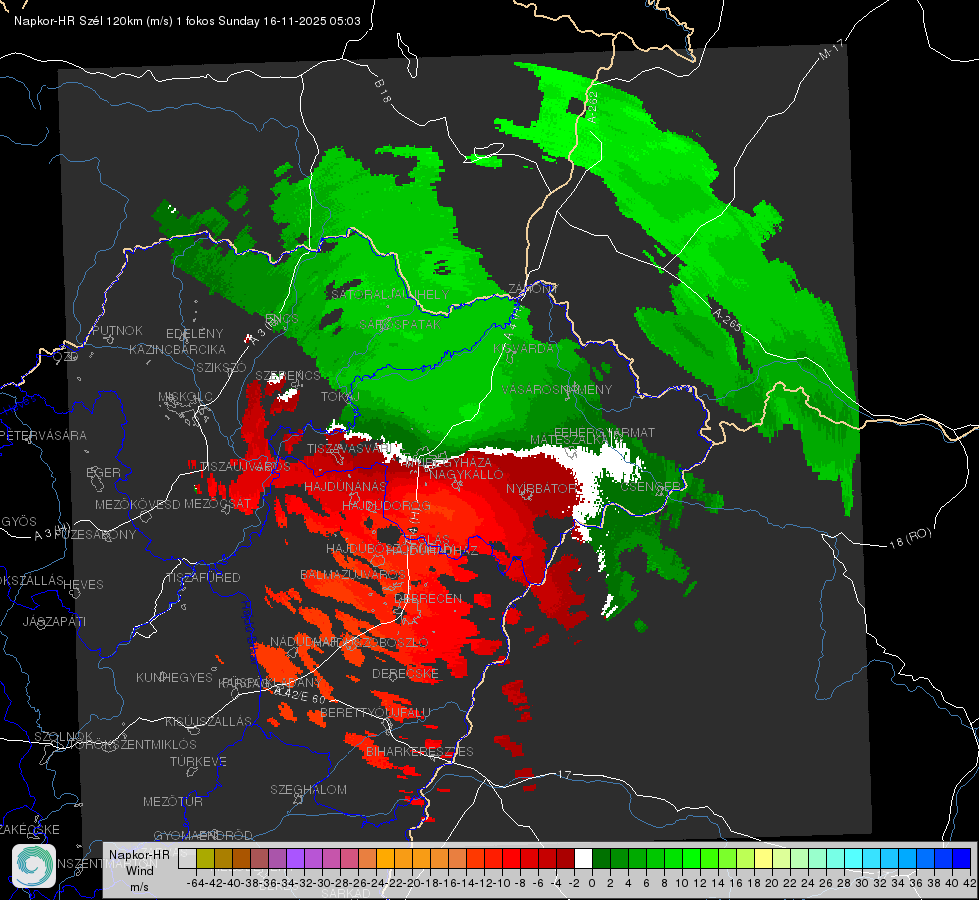Screen dimensions: 979x900
Task: Click the NYIRBATOR label
Action: [541, 488]
